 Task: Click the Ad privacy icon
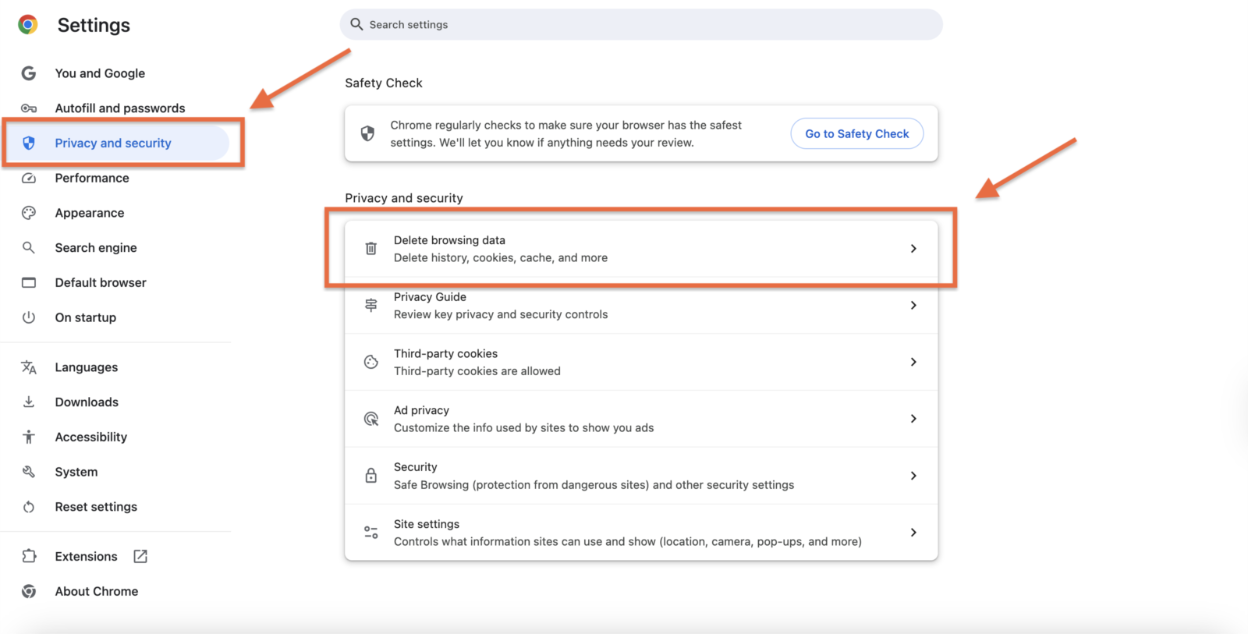371,419
